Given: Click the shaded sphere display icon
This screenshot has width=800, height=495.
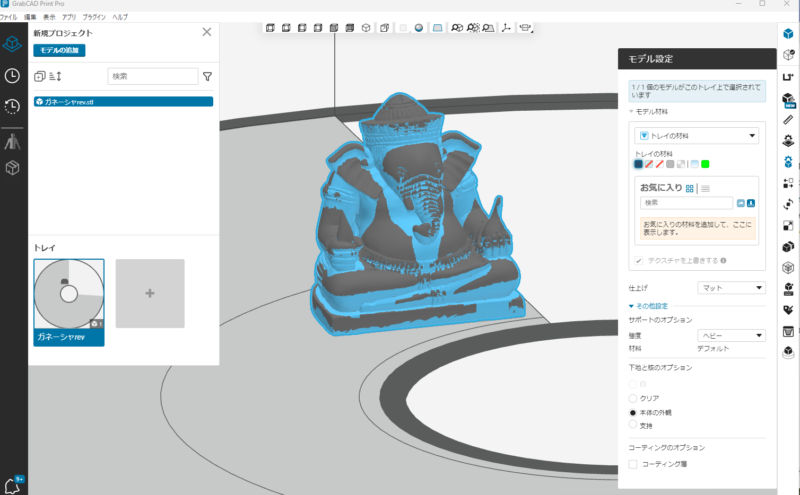Looking at the screenshot, I should pos(419,27).
